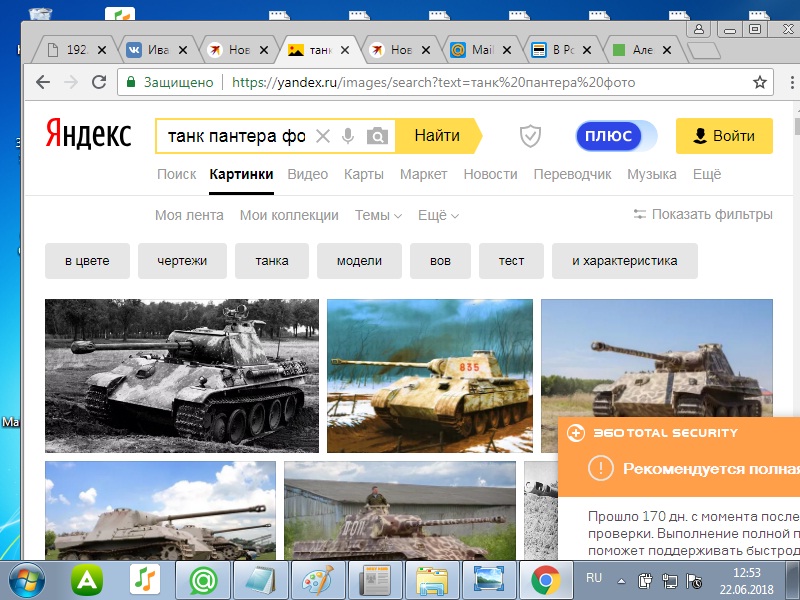Open a new browser tab
The image size is (800, 600).
pyautogui.click(x=704, y=50)
